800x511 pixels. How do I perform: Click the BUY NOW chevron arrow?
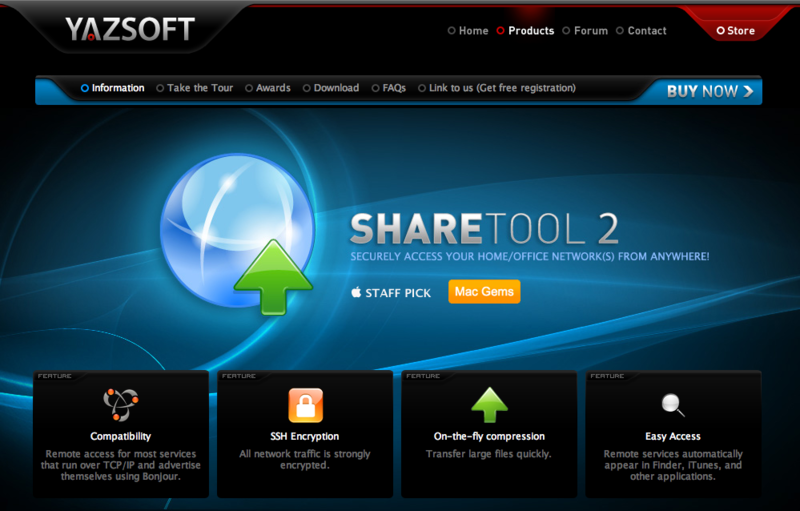[748, 91]
